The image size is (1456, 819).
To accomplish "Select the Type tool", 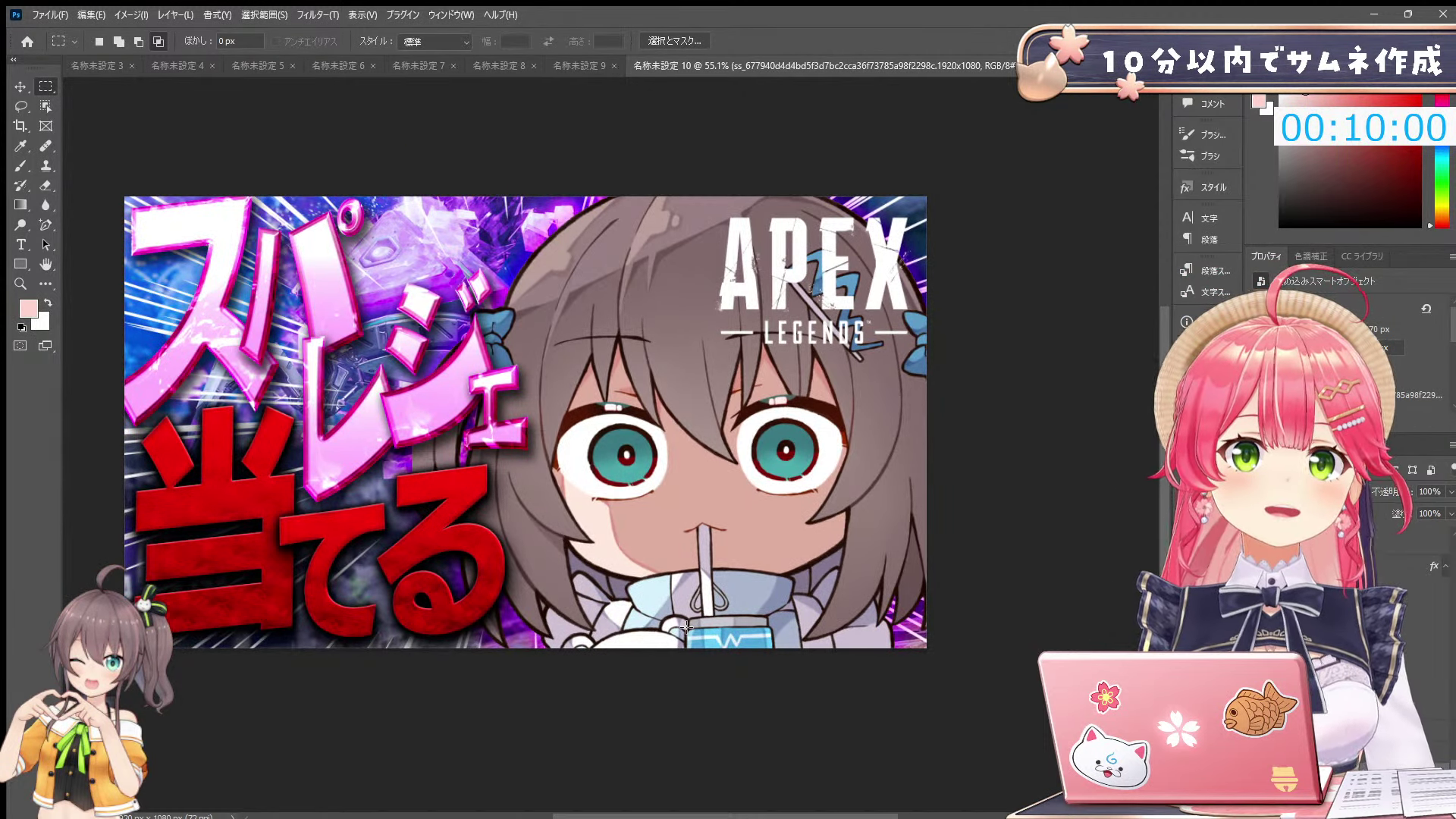I will (x=20, y=244).
